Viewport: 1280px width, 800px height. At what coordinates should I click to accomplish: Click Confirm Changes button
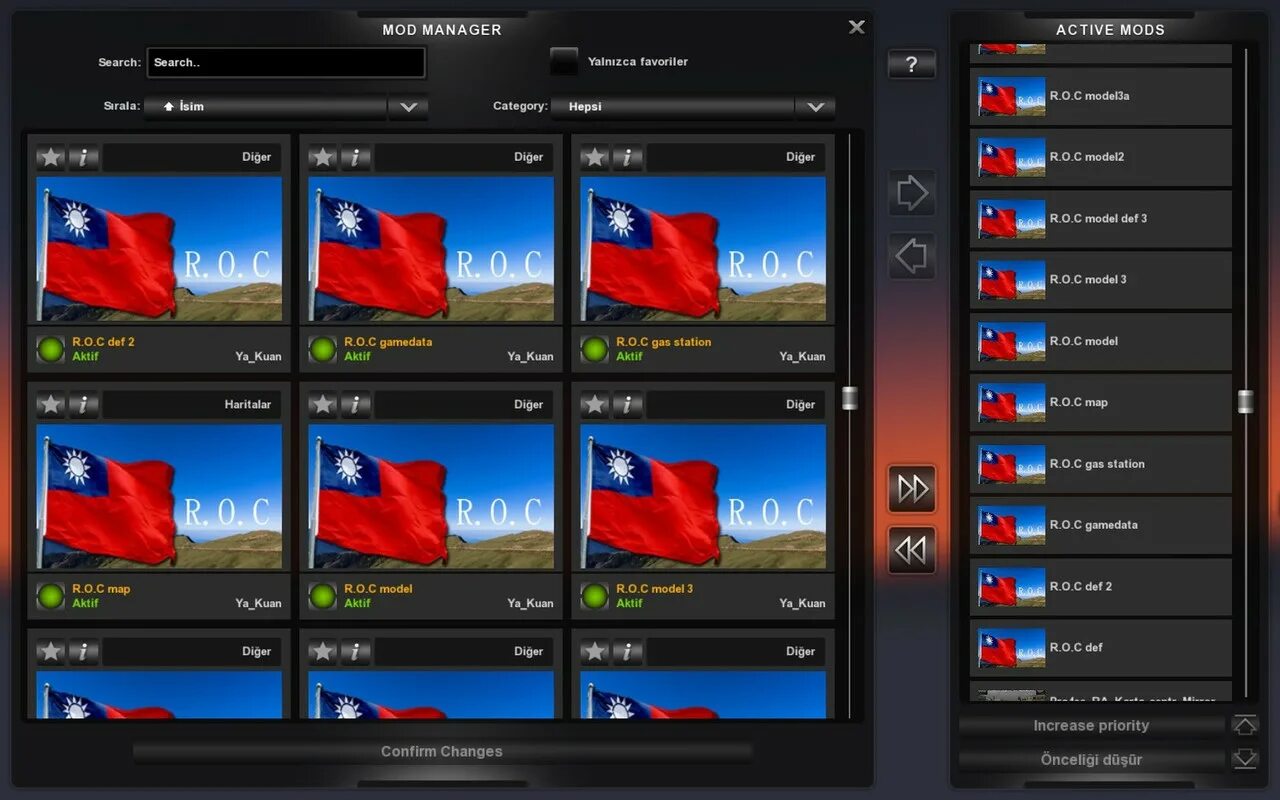click(442, 752)
